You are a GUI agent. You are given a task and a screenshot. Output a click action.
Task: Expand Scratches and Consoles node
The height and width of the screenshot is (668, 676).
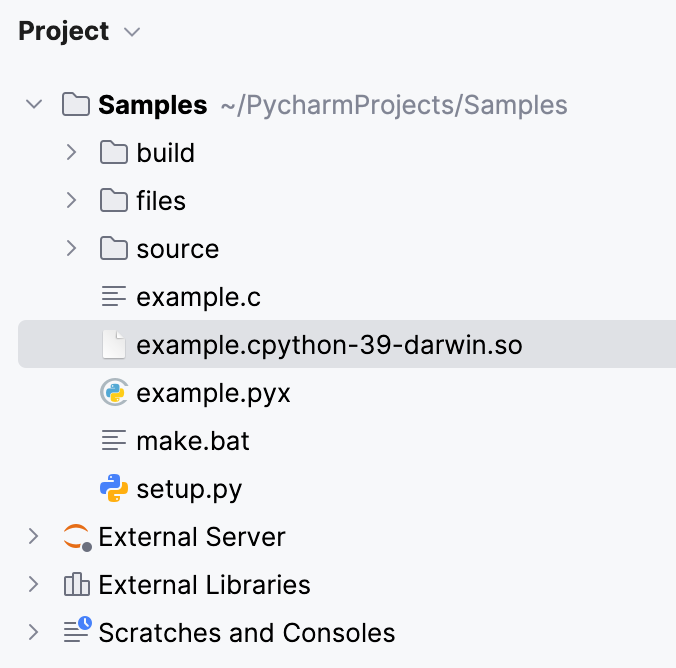[34, 632]
